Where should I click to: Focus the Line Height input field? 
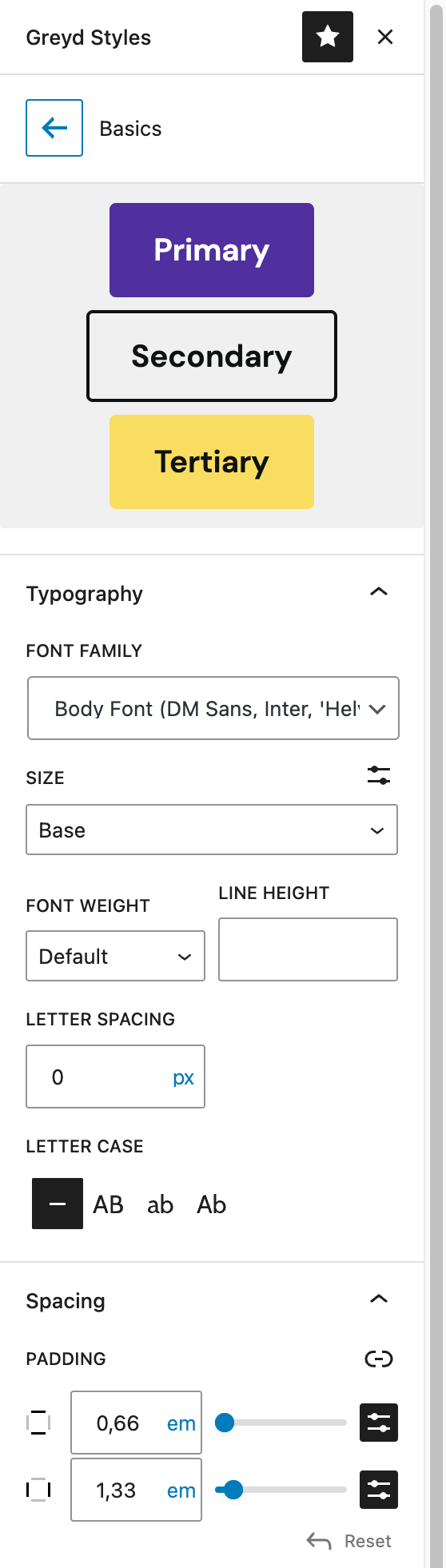pyautogui.click(x=308, y=949)
